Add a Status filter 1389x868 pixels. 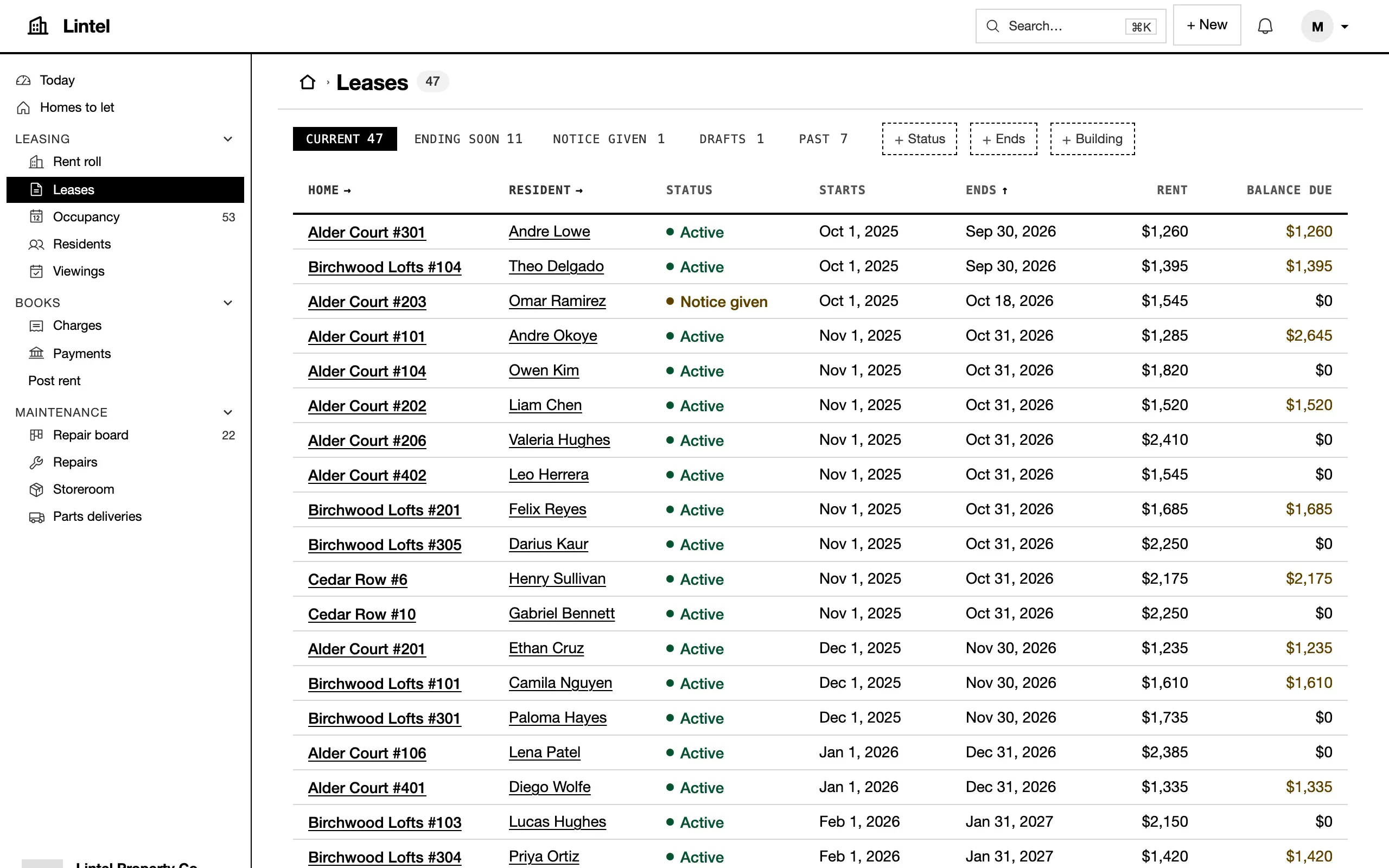920,139
